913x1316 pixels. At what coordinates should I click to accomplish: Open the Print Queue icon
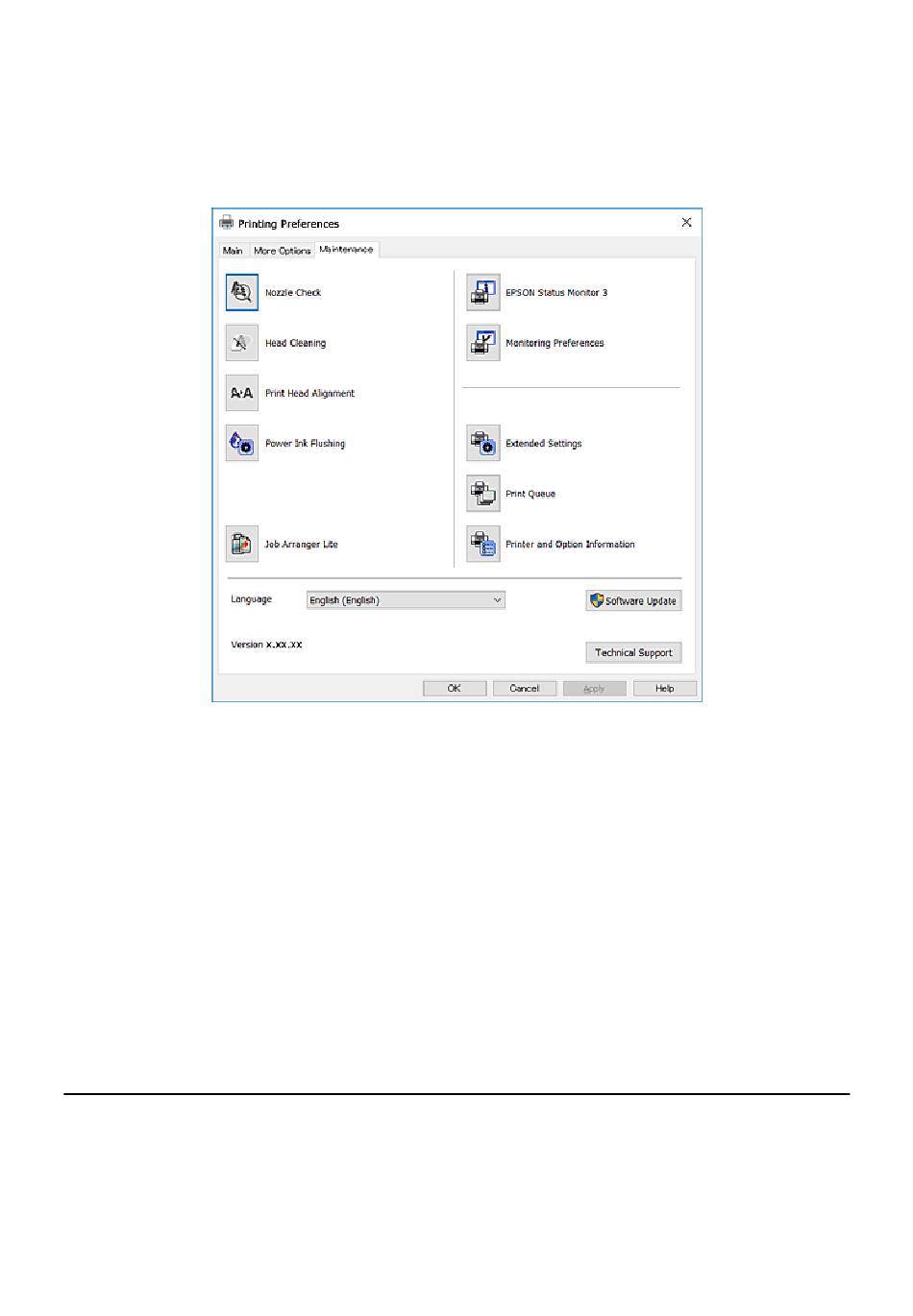tap(483, 494)
